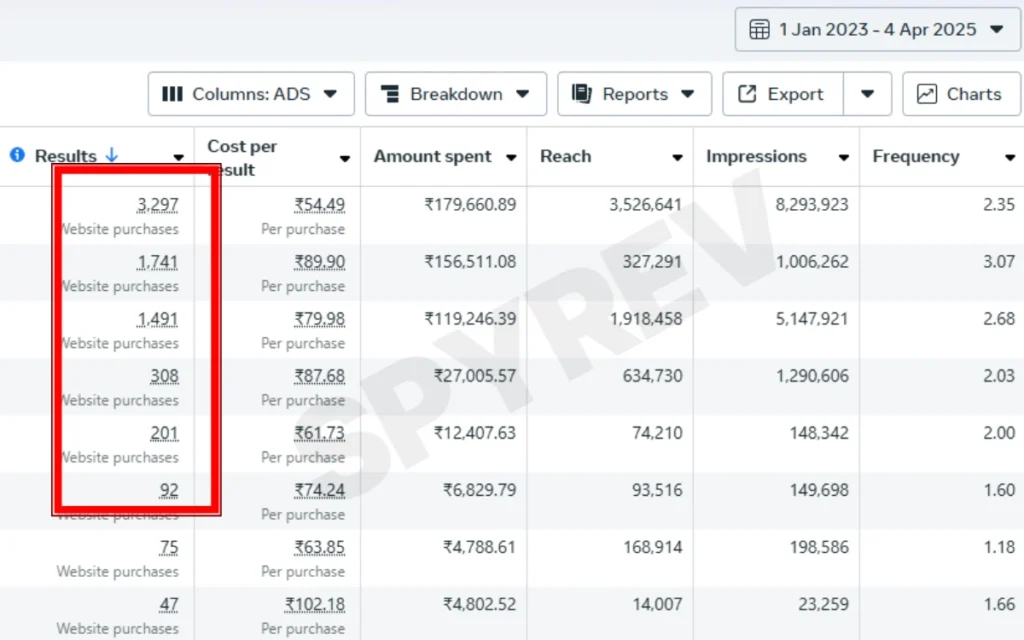Open the Impressions column dropdown arrow
This screenshot has width=1024, height=640.
tap(843, 158)
